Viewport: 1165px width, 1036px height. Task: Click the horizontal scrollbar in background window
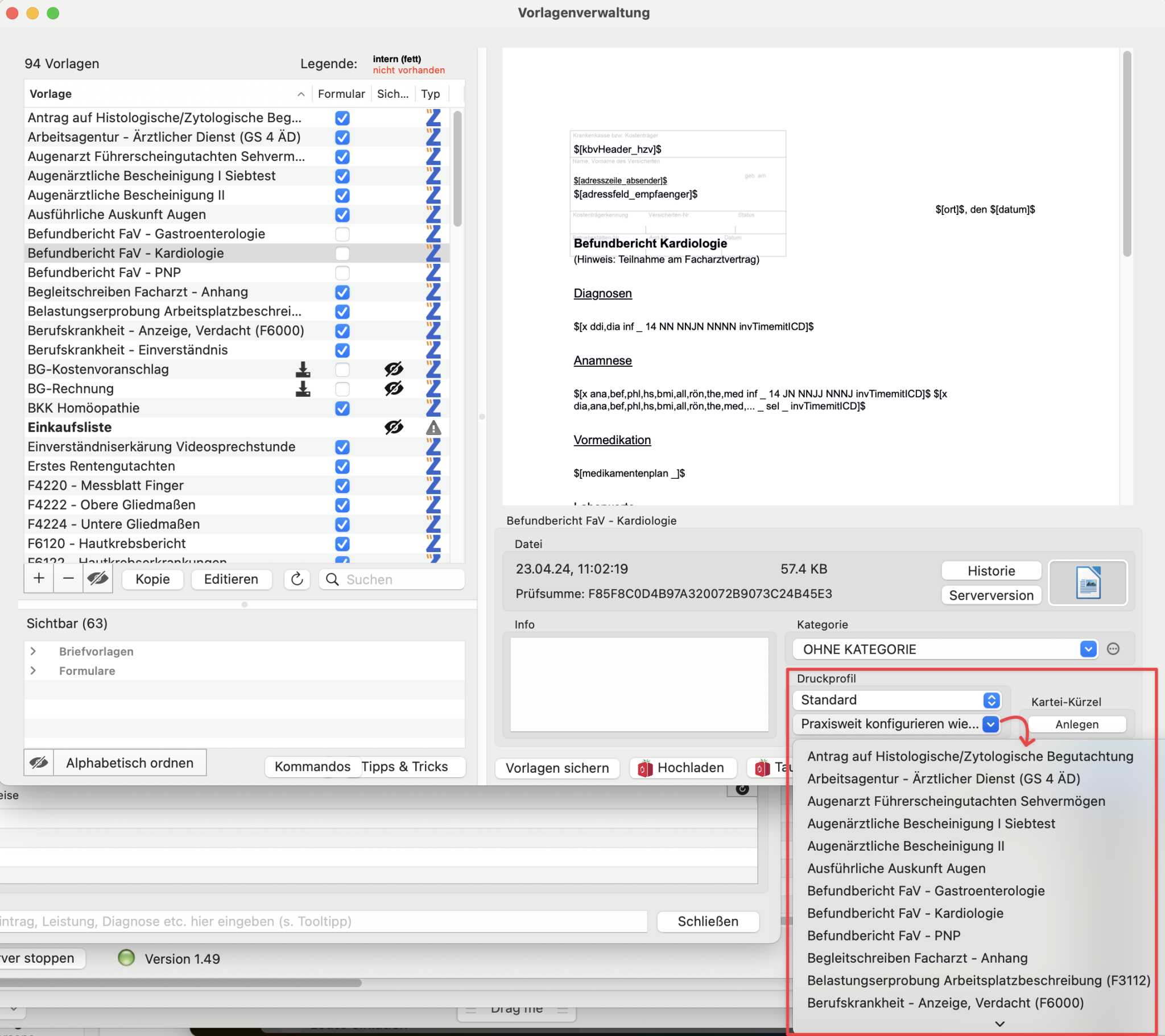point(181,983)
